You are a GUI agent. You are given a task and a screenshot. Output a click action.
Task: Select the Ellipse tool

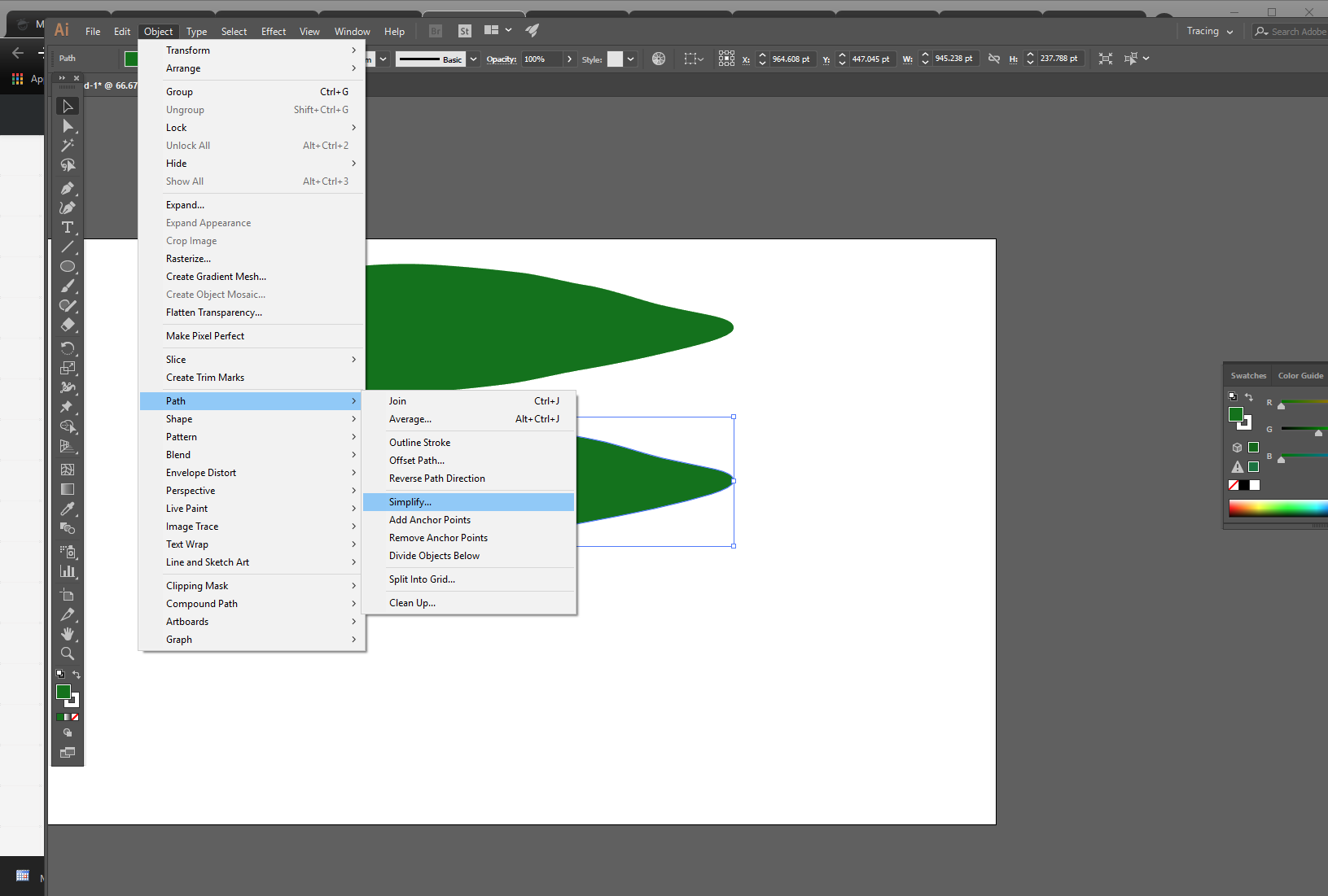(68, 266)
